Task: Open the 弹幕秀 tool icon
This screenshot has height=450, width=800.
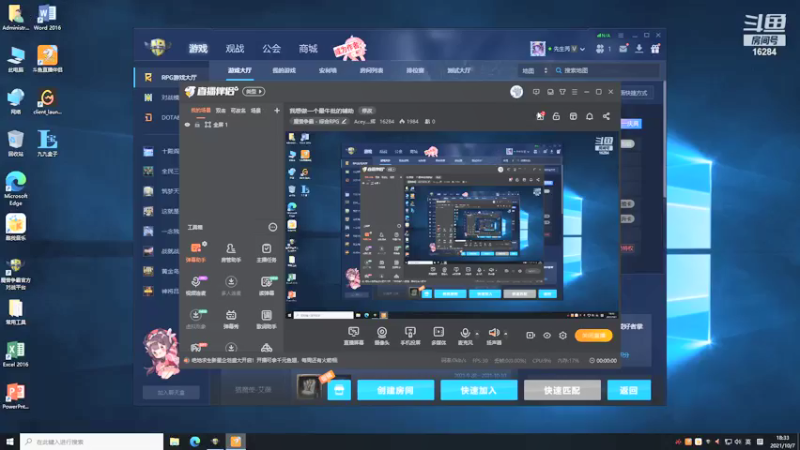Action: 231,319
